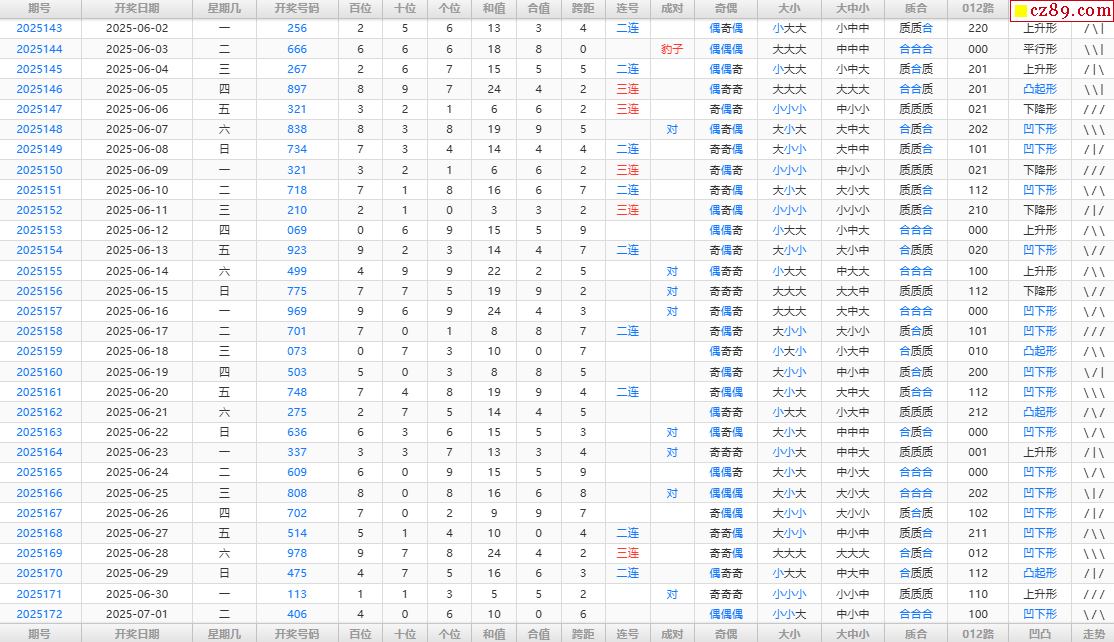This screenshot has height=642, width=1114.
Task: Click winning number 666
Action: tap(297, 49)
